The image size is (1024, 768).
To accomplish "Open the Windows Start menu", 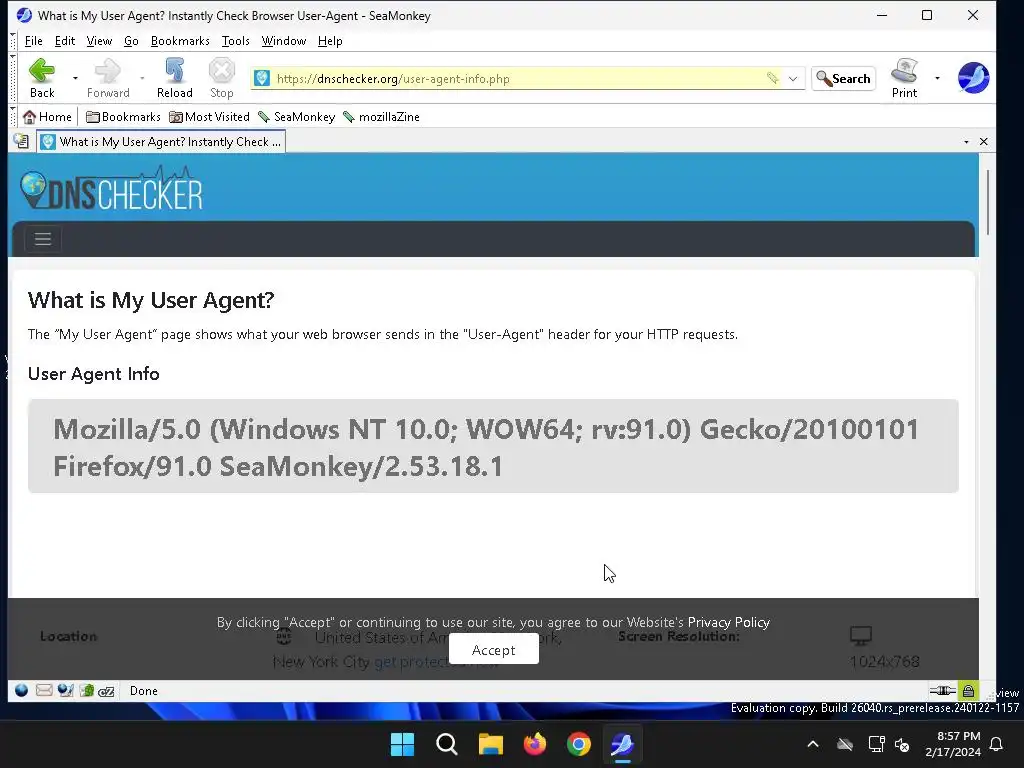I will (x=402, y=744).
